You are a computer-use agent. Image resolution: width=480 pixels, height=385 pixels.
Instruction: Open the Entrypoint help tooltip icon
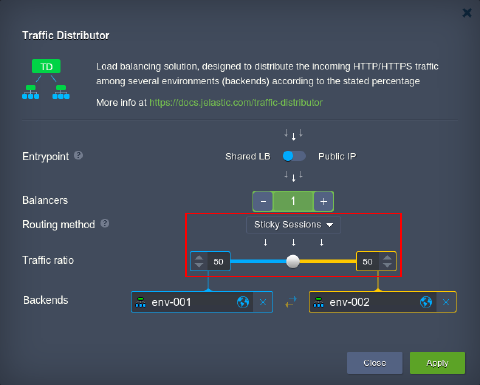pos(78,155)
